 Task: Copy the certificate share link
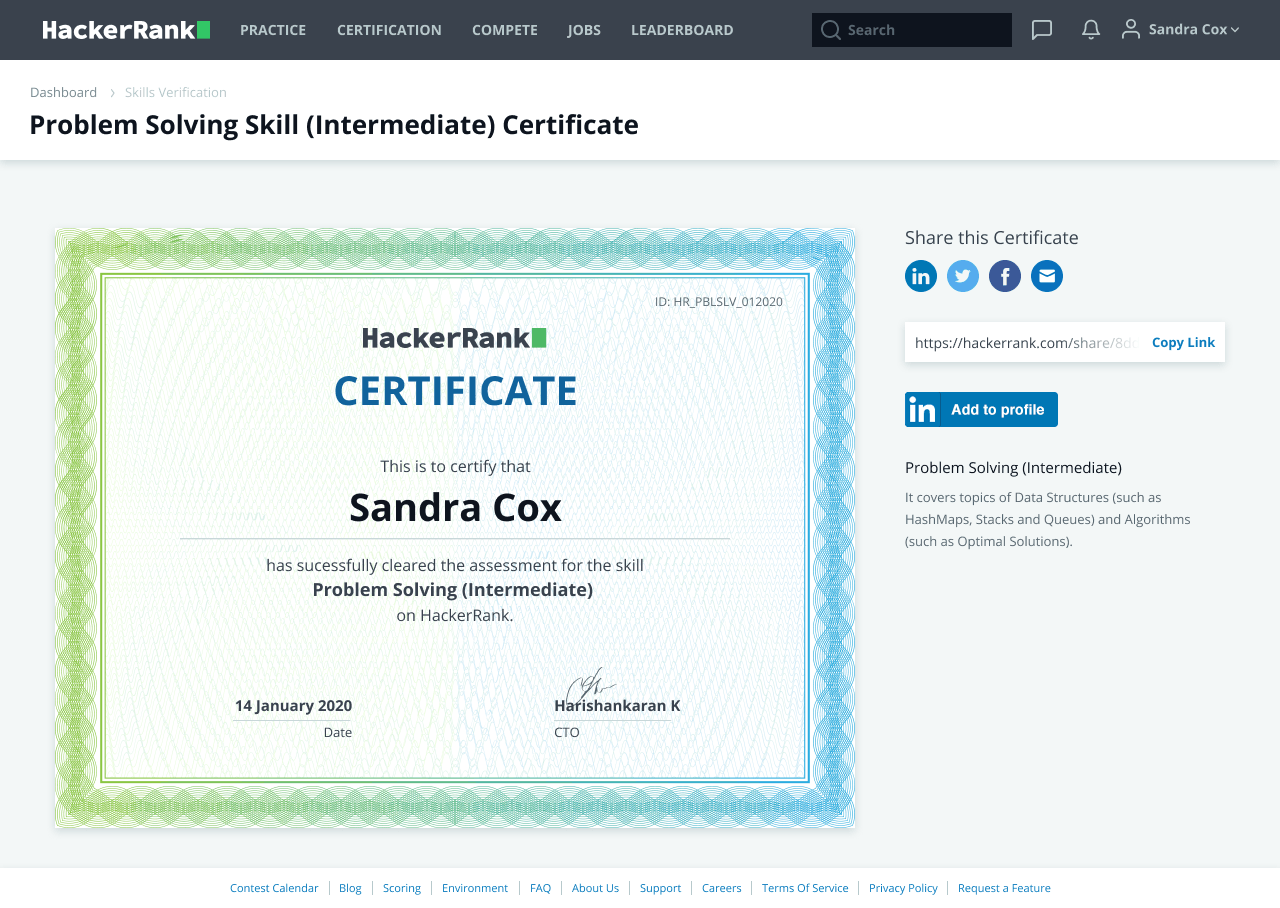tap(1183, 341)
